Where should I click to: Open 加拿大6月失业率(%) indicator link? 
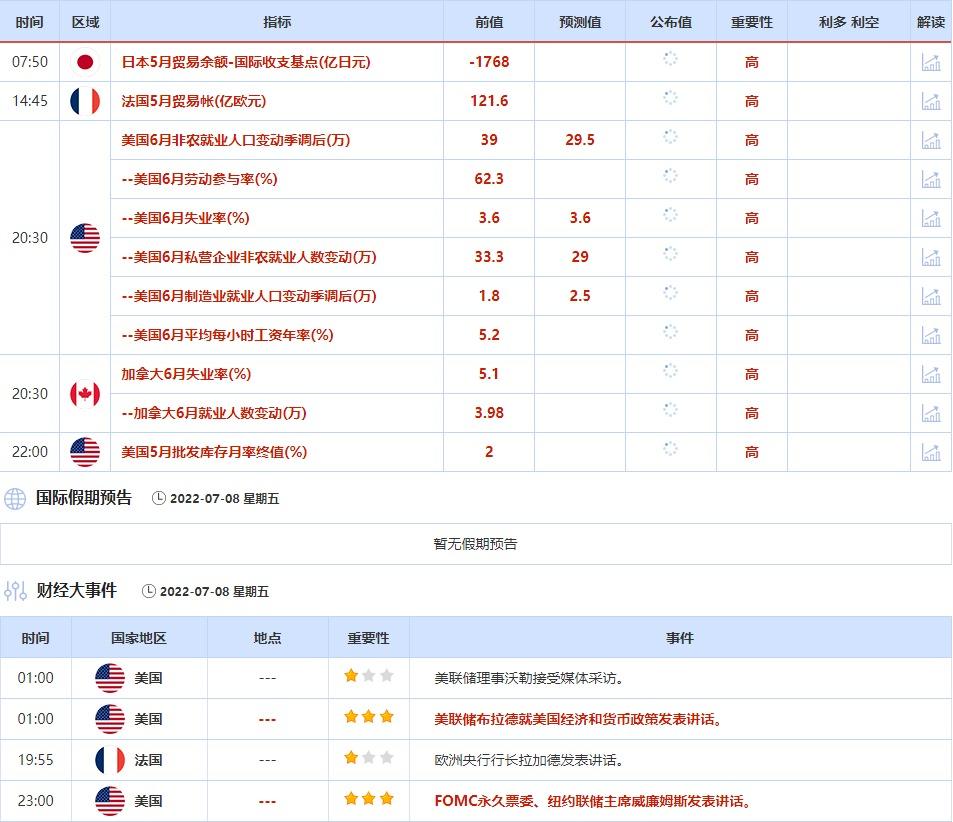tap(186, 374)
